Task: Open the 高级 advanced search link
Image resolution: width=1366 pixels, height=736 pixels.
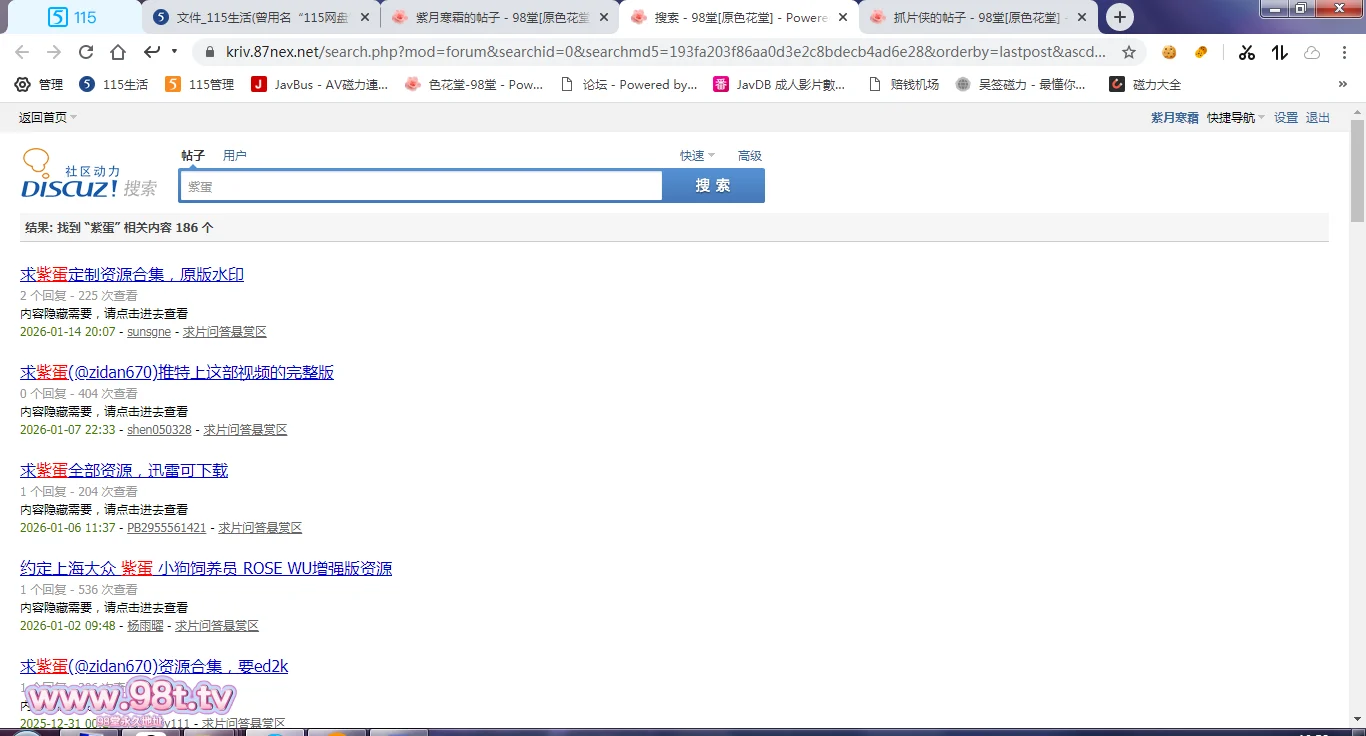Action: click(x=749, y=155)
